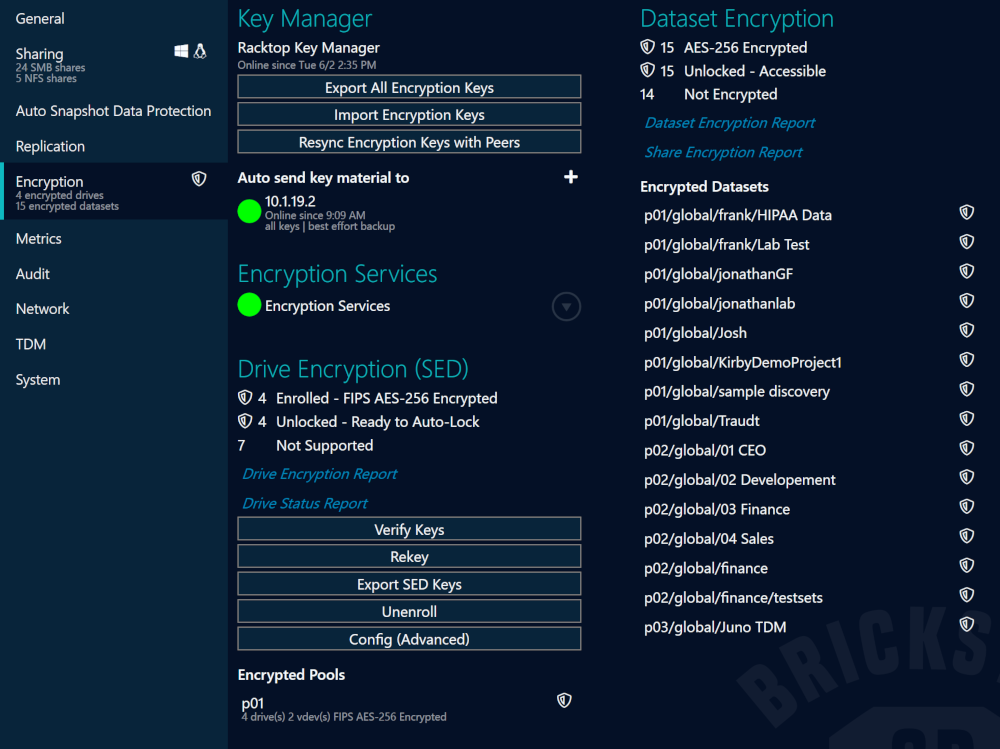1000x749 pixels.
Task: Click the Windows SMB sharing icon
Action: pos(181,53)
